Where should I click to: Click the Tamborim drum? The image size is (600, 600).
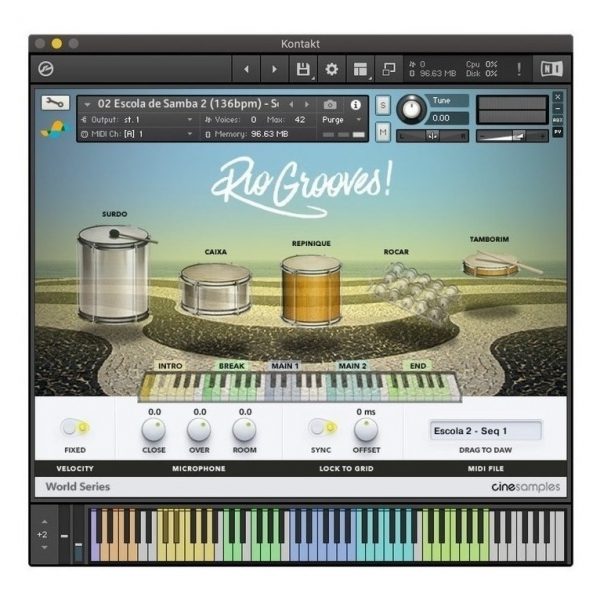coord(494,264)
